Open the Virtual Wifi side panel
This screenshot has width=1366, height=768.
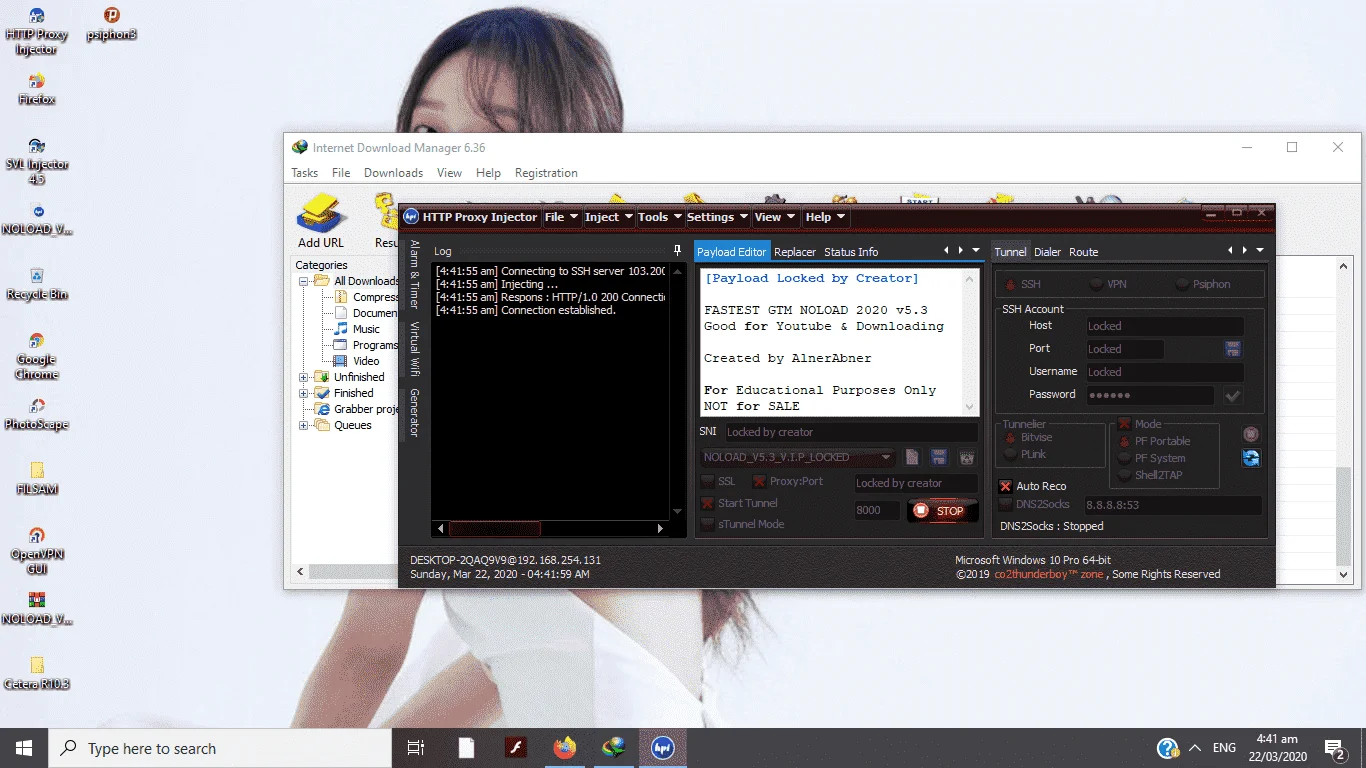[414, 348]
